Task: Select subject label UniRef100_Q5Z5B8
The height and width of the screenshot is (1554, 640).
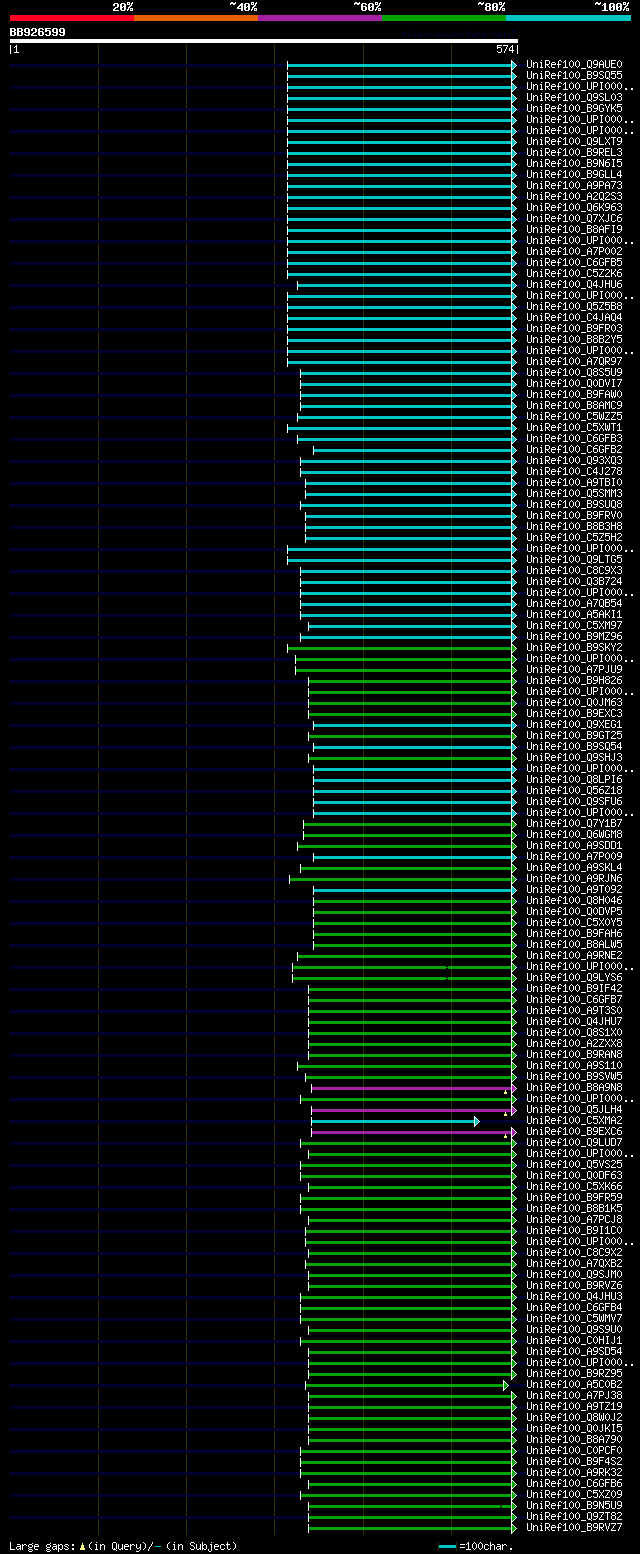Action: (574, 307)
